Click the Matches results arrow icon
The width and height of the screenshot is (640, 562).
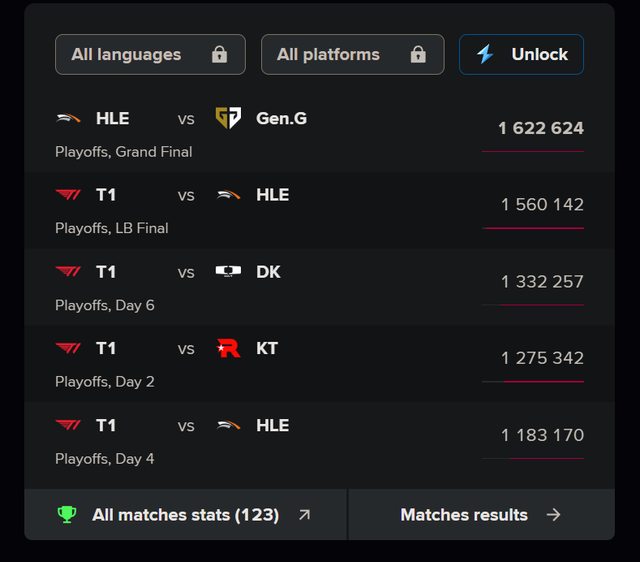pyautogui.click(x=553, y=515)
